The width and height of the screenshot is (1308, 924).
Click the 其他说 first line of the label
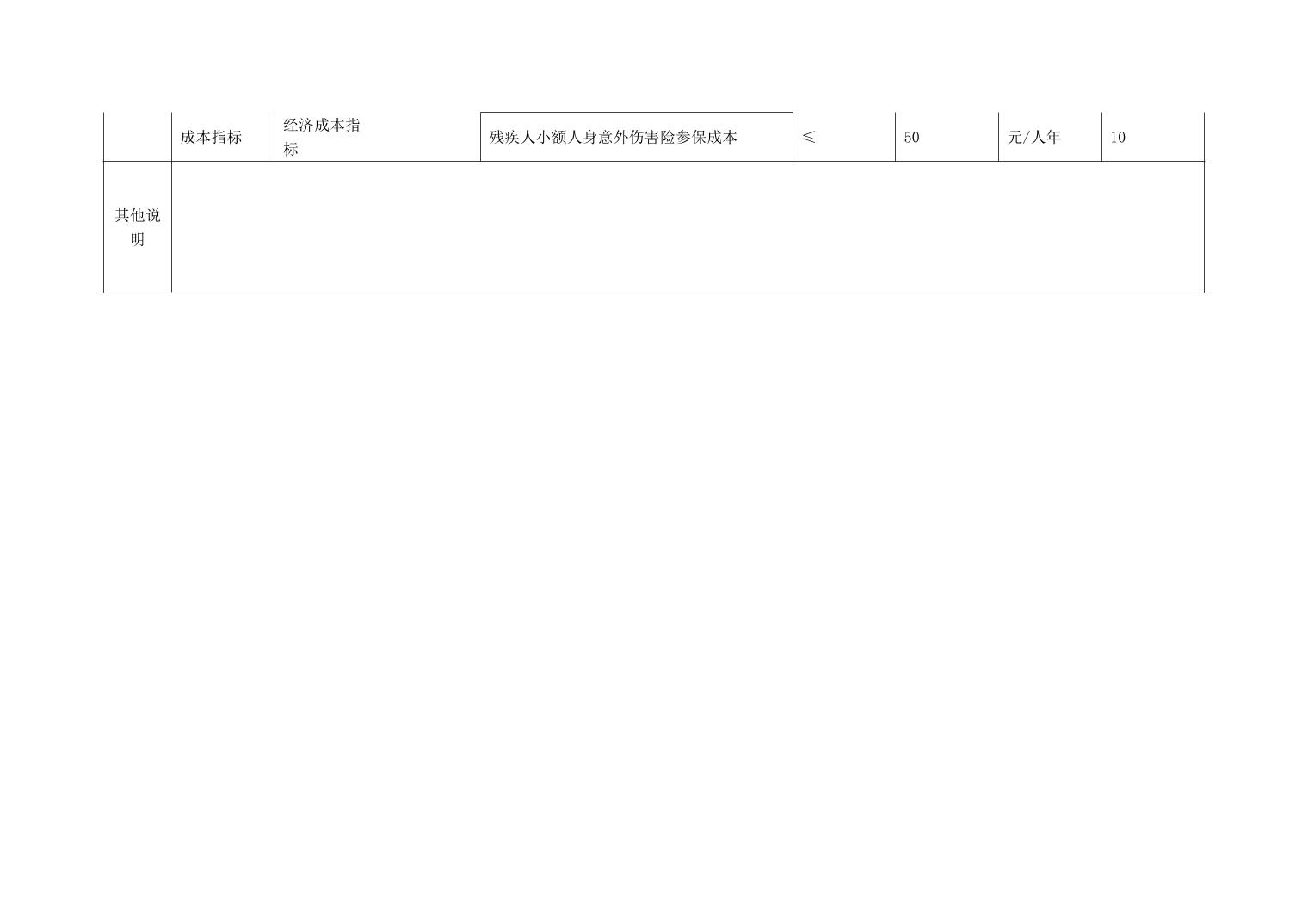click(138, 215)
